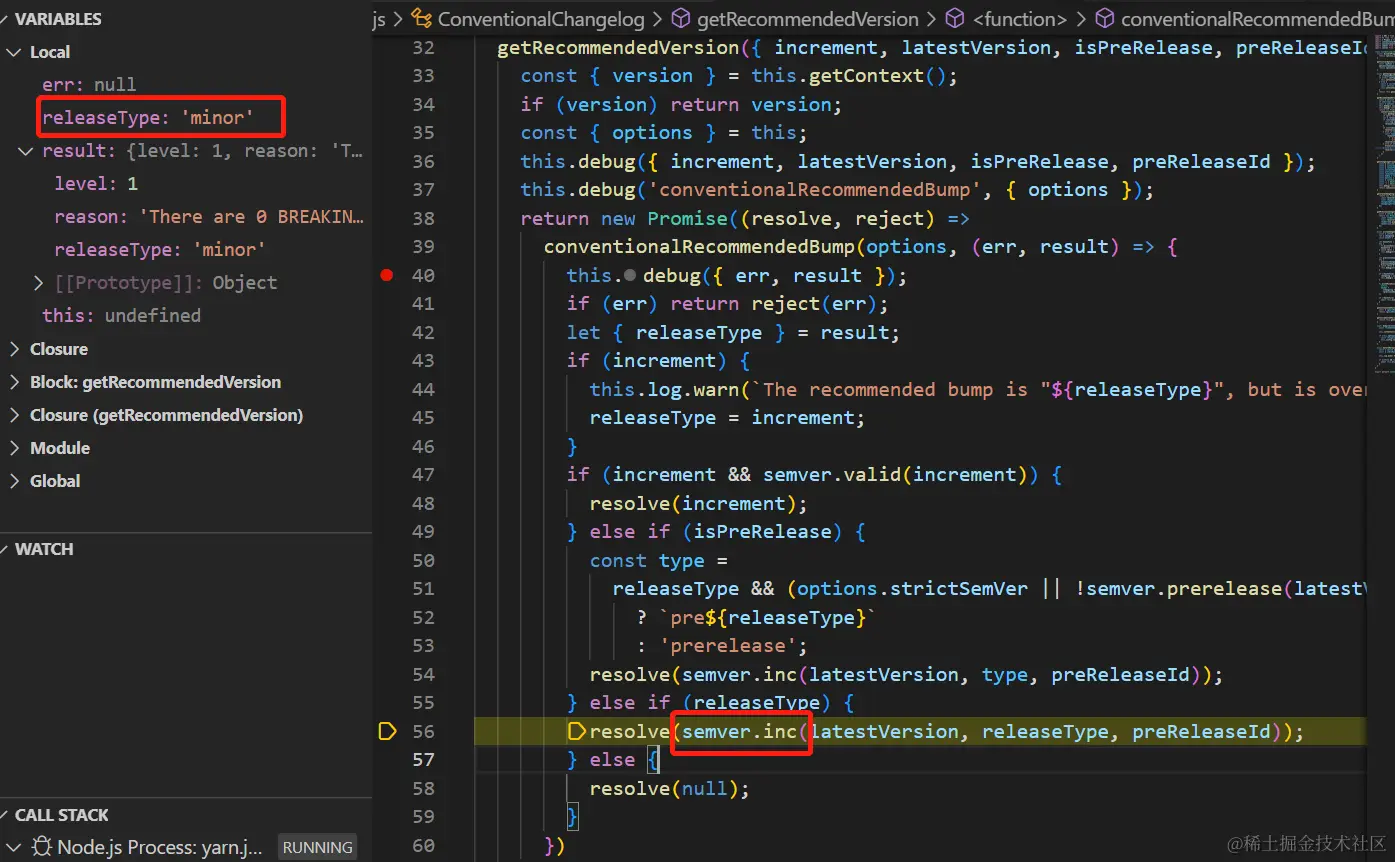Screen dimensions: 1395x862
Task: Expand the Module scope
Action: [x=14, y=448]
